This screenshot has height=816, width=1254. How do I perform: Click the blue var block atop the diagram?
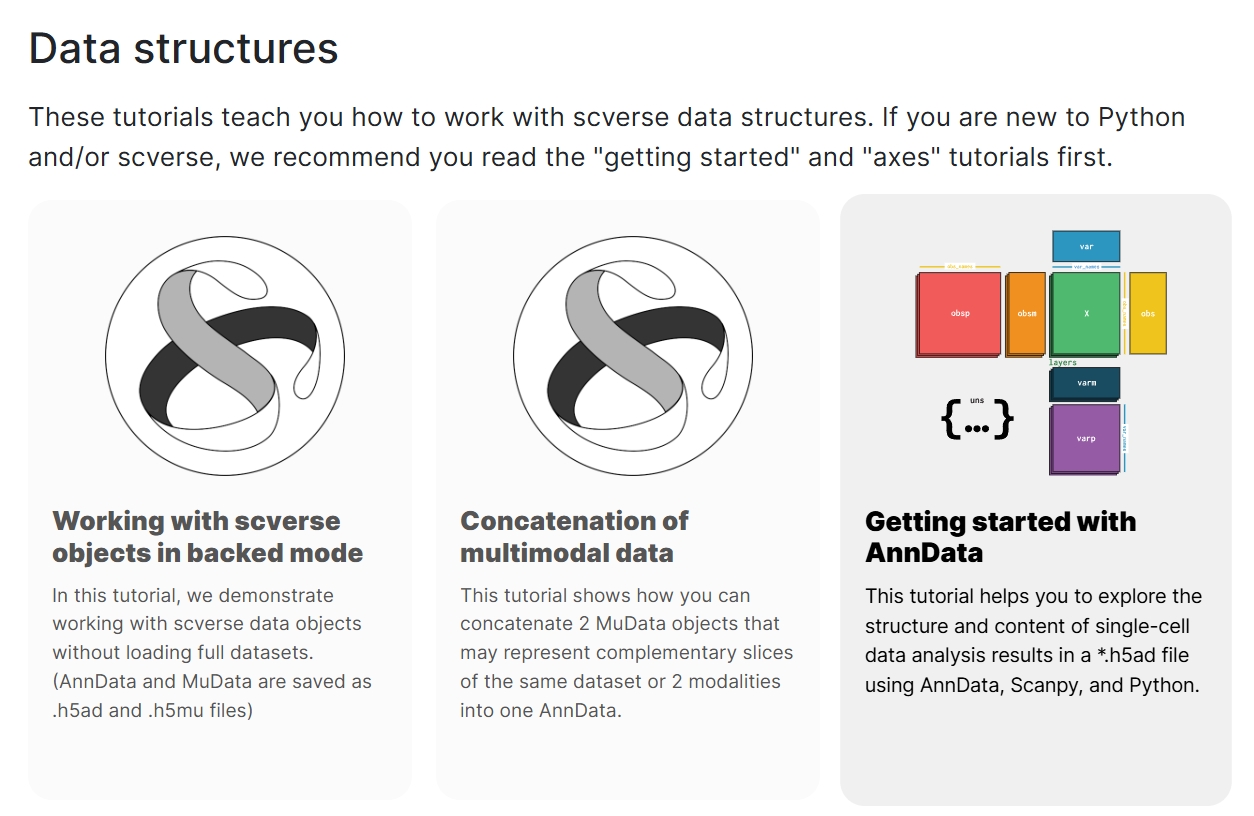point(1085,246)
